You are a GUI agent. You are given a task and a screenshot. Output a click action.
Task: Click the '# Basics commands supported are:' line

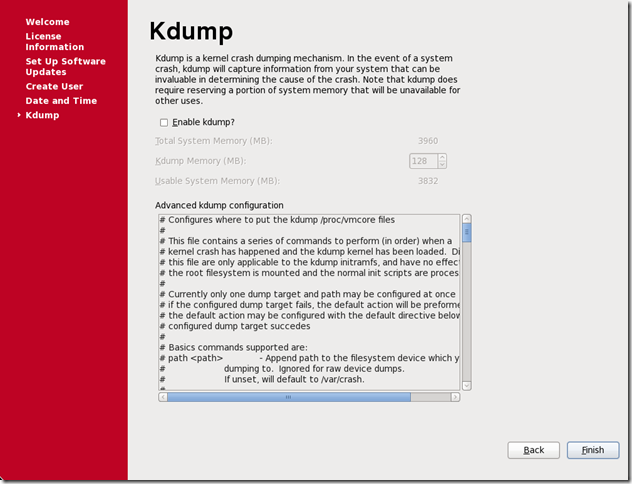point(234,347)
